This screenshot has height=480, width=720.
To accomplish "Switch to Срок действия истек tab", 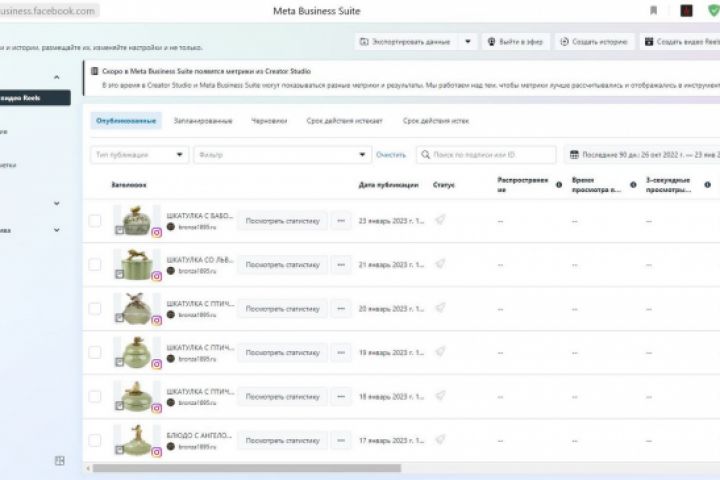I will coord(436,121).
